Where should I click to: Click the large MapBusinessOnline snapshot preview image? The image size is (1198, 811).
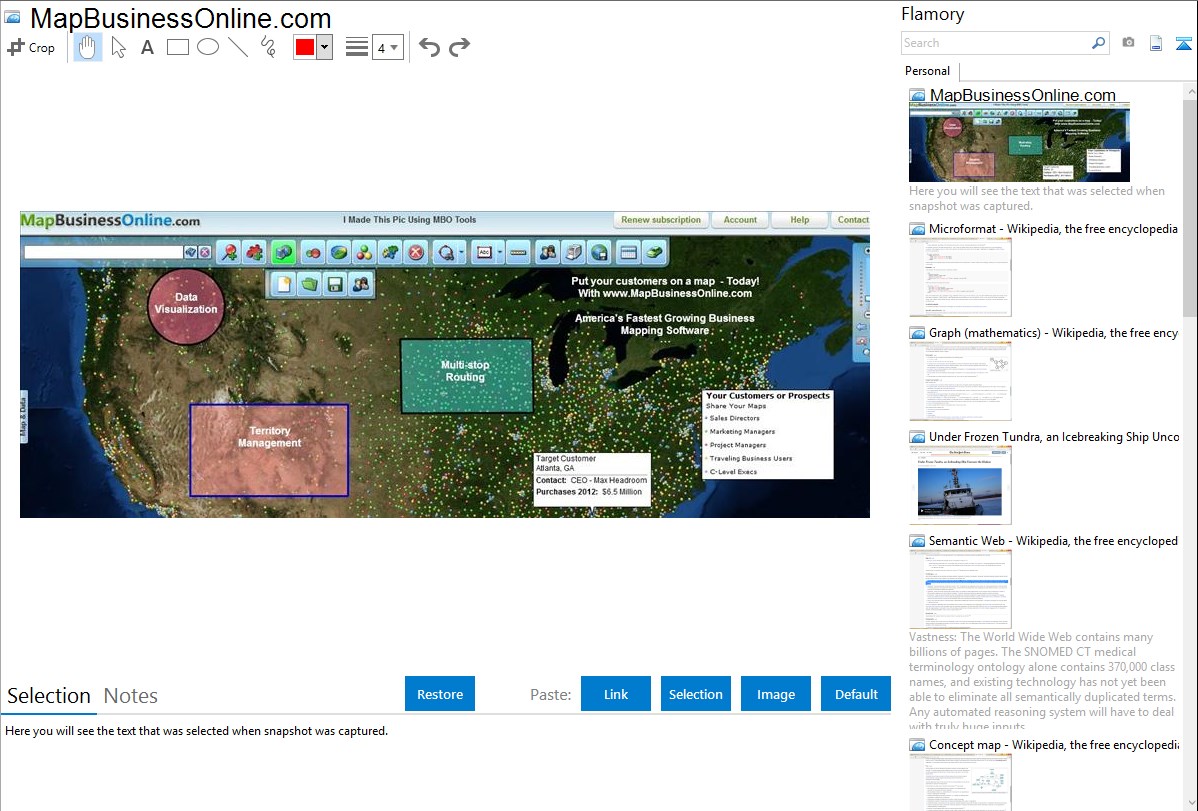[445, 365]
